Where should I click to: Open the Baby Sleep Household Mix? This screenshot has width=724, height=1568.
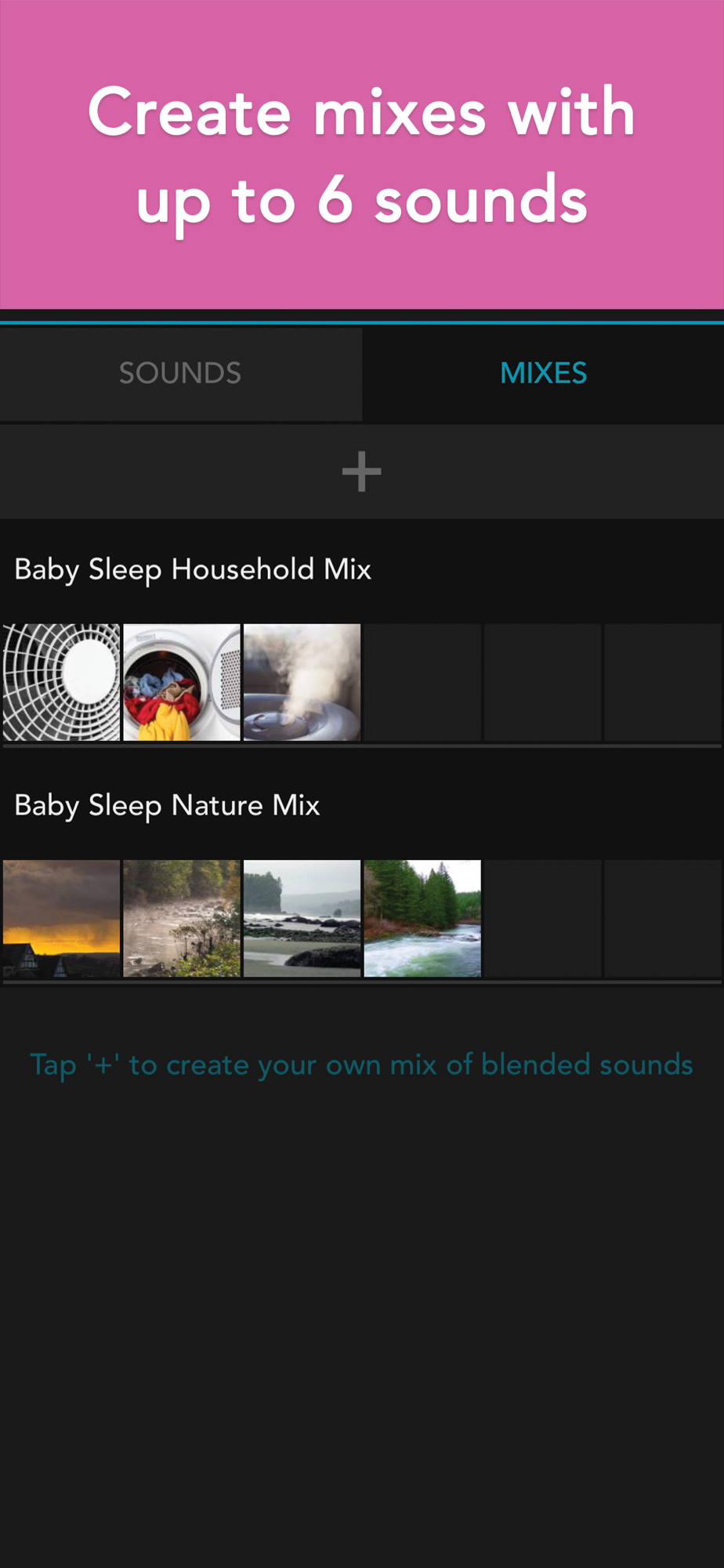coord(193,569)
